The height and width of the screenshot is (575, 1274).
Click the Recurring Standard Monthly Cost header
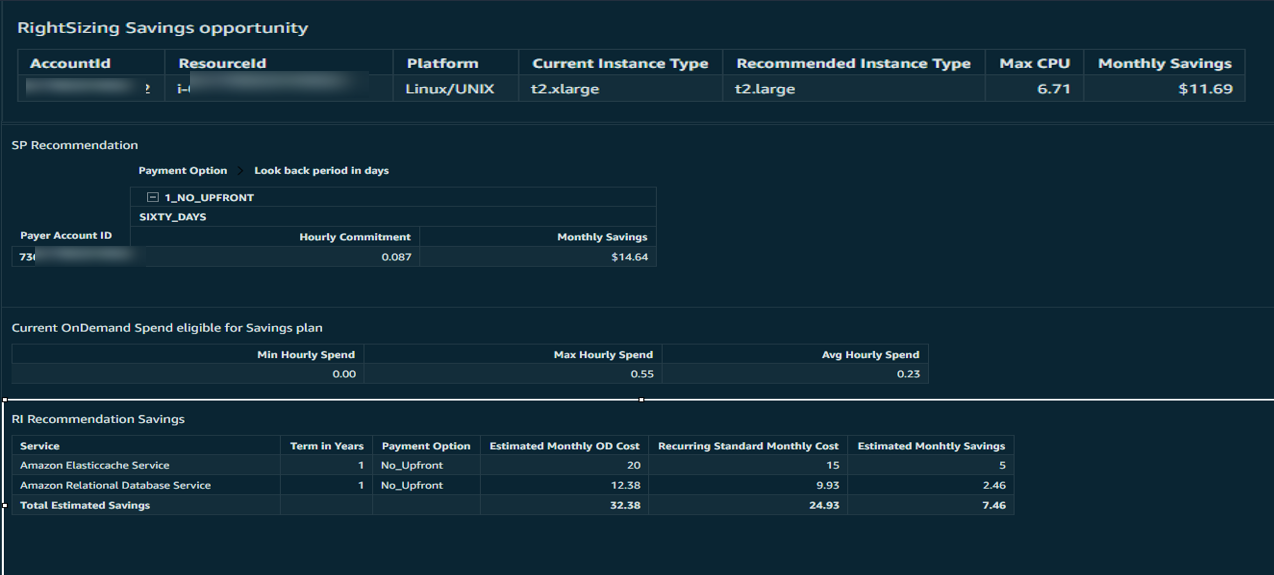(748, 446)
